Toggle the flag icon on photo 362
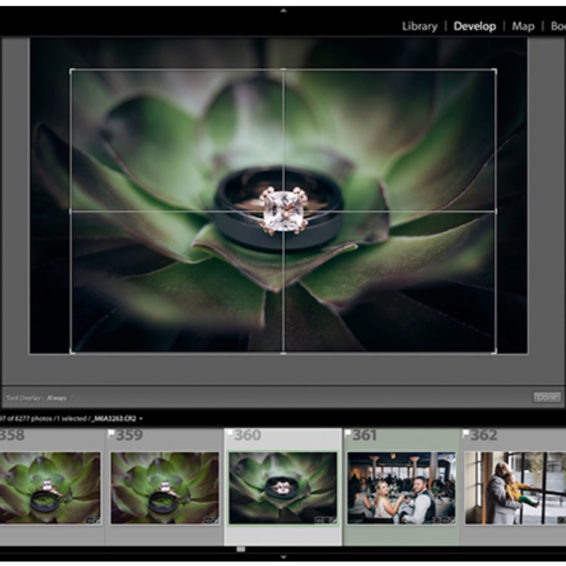The width and height of the screenshot is (566, 566). [466, 433]
